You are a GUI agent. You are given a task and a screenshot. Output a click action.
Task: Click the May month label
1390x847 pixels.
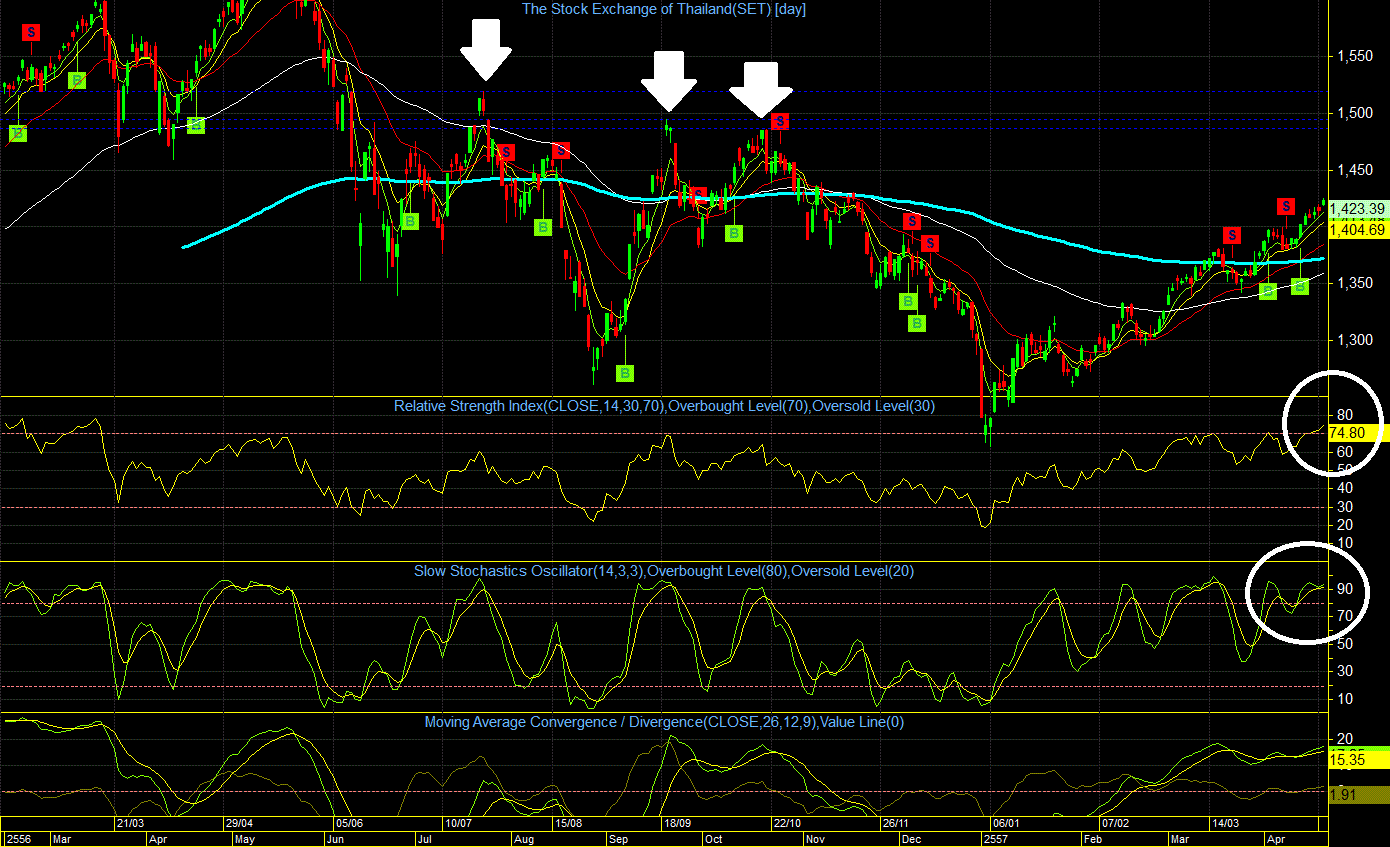246,839
